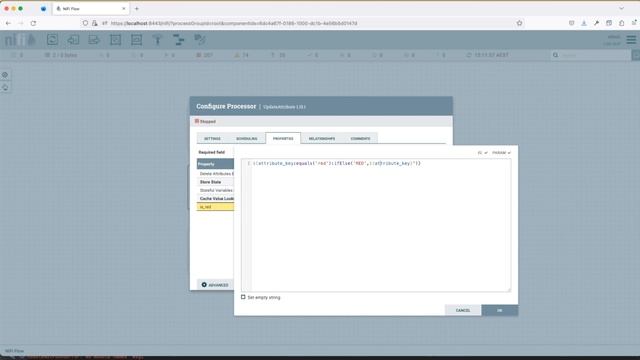Bookmark the page using the star icon

[x=519, y=23]
